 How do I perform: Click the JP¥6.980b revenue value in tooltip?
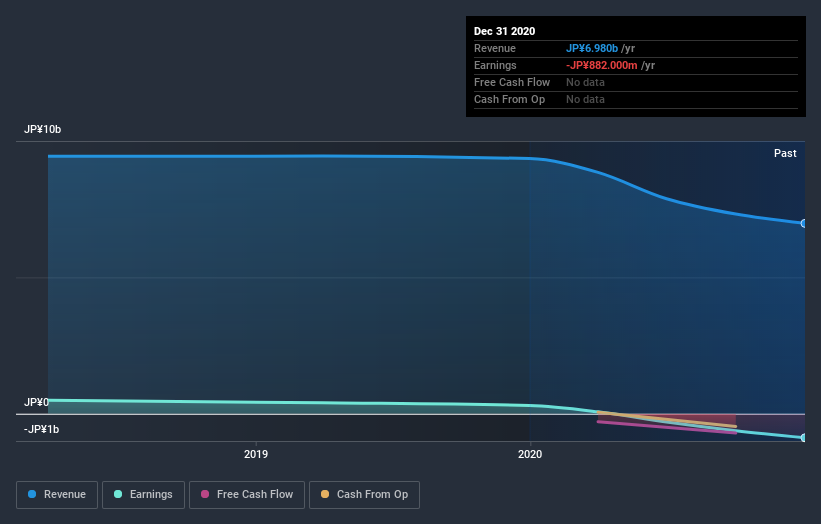(x=592, y=48)
